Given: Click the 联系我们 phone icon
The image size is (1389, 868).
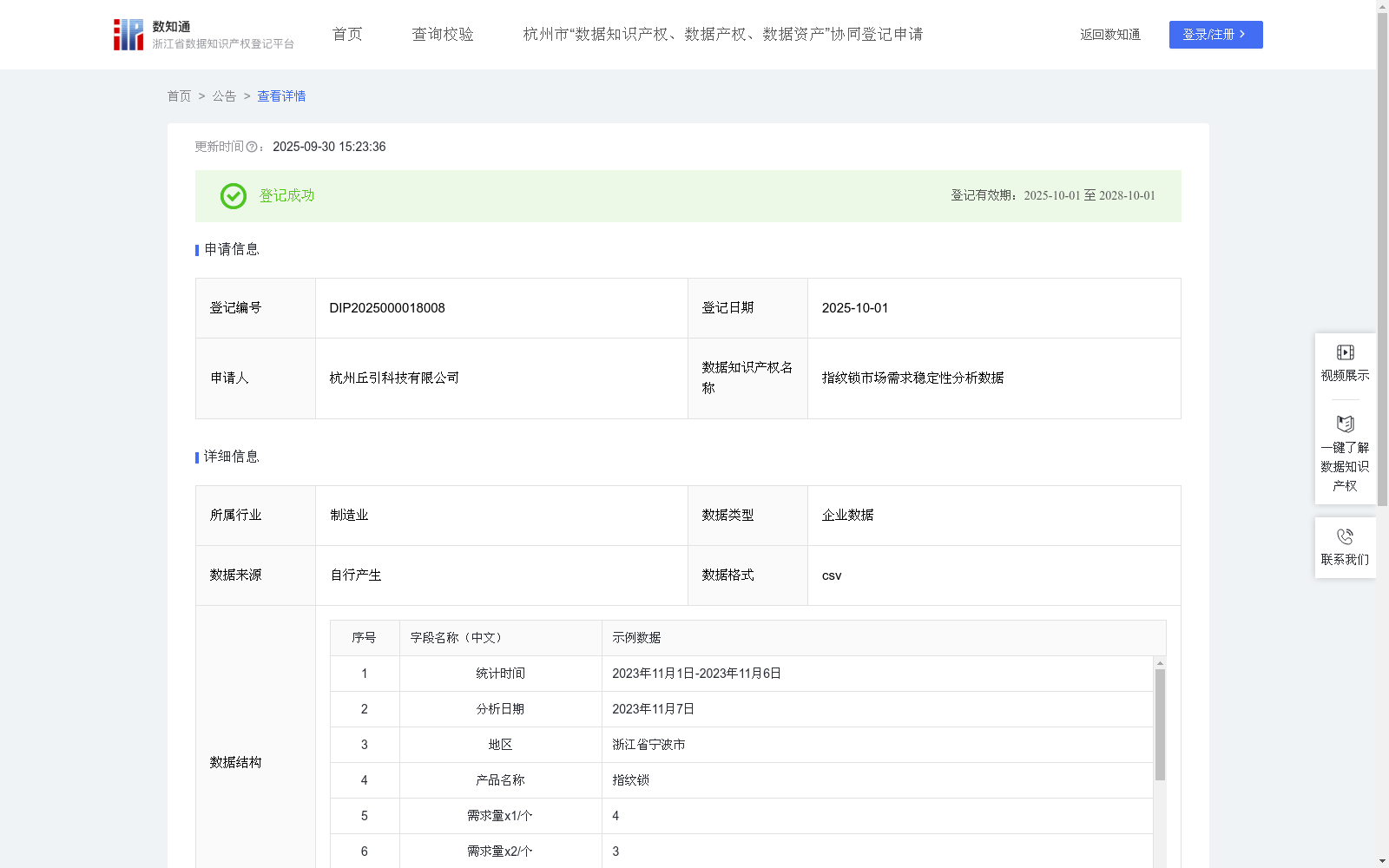Looking at the screenshot, I should pos(1345,536).
